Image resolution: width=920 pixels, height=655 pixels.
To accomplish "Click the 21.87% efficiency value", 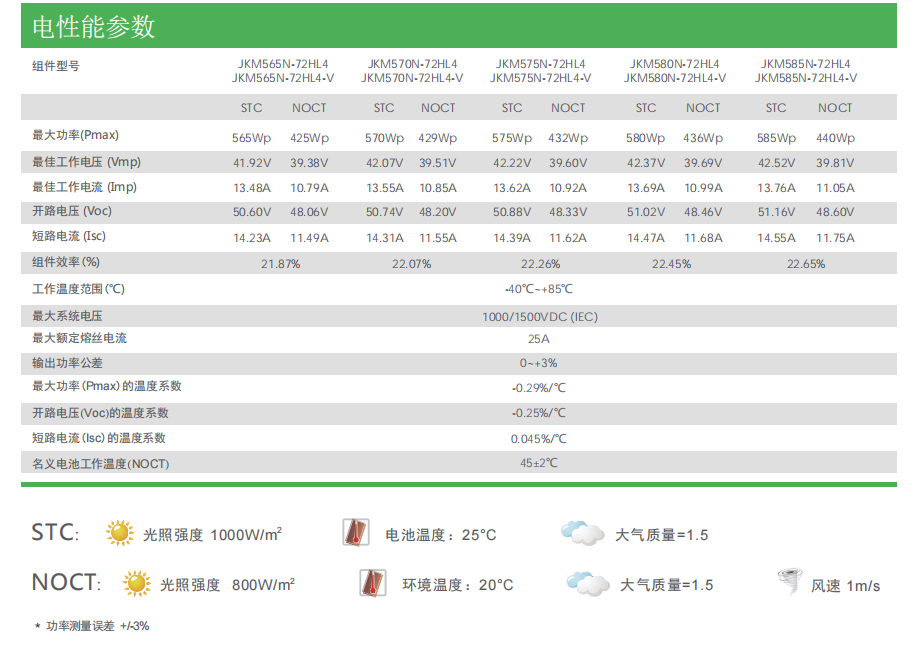I will coord(280,265).
